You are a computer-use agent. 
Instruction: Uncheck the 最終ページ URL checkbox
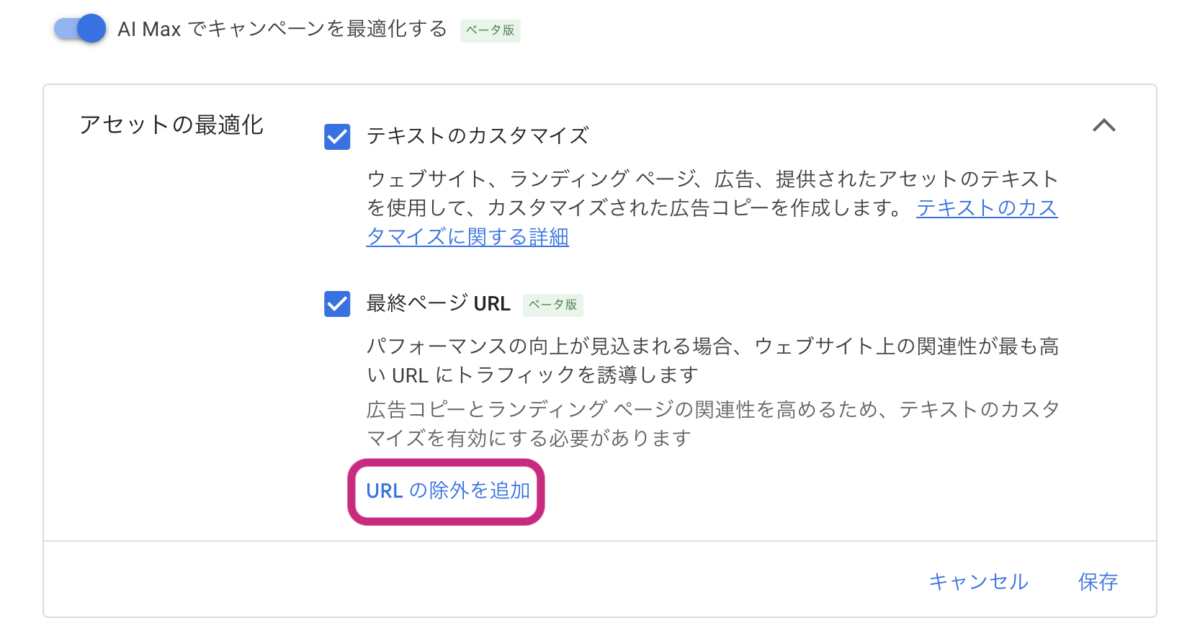click(x=337, y=303)
